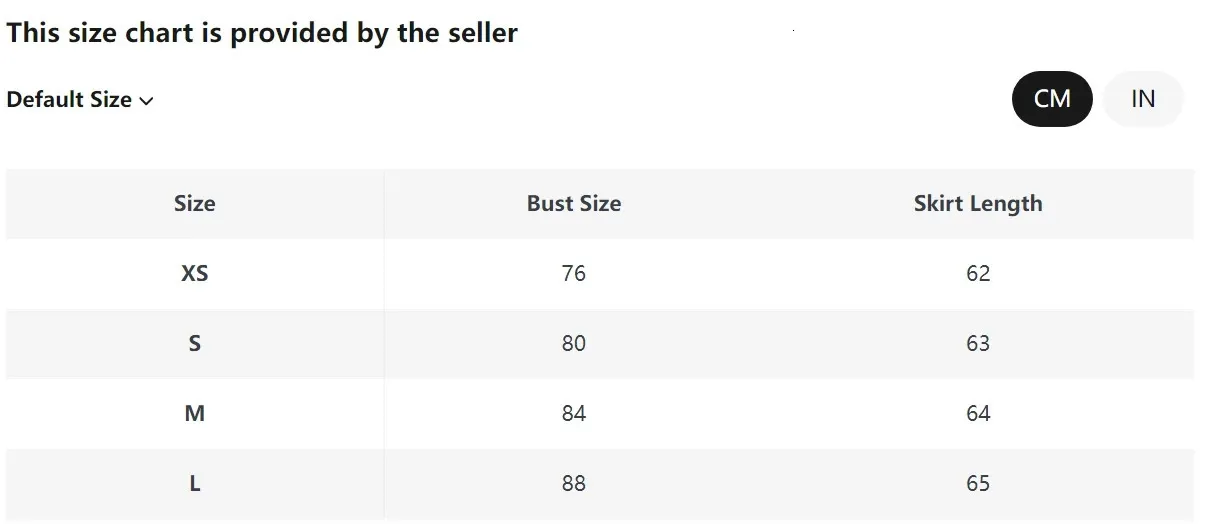Click the size chart seller heading text

coord(262,33)
